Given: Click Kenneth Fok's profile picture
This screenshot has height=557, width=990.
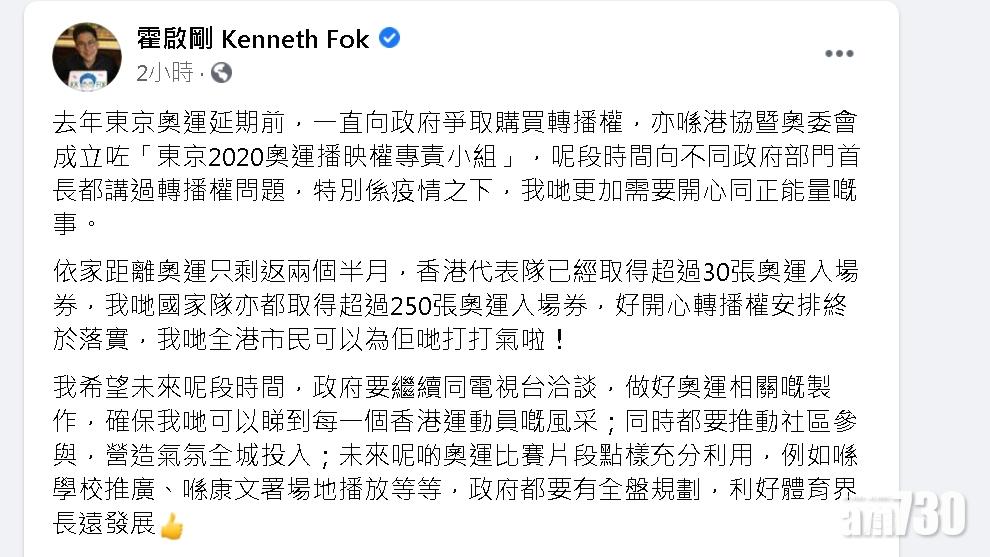Looking at the screenshot, I should coord(86,55).
